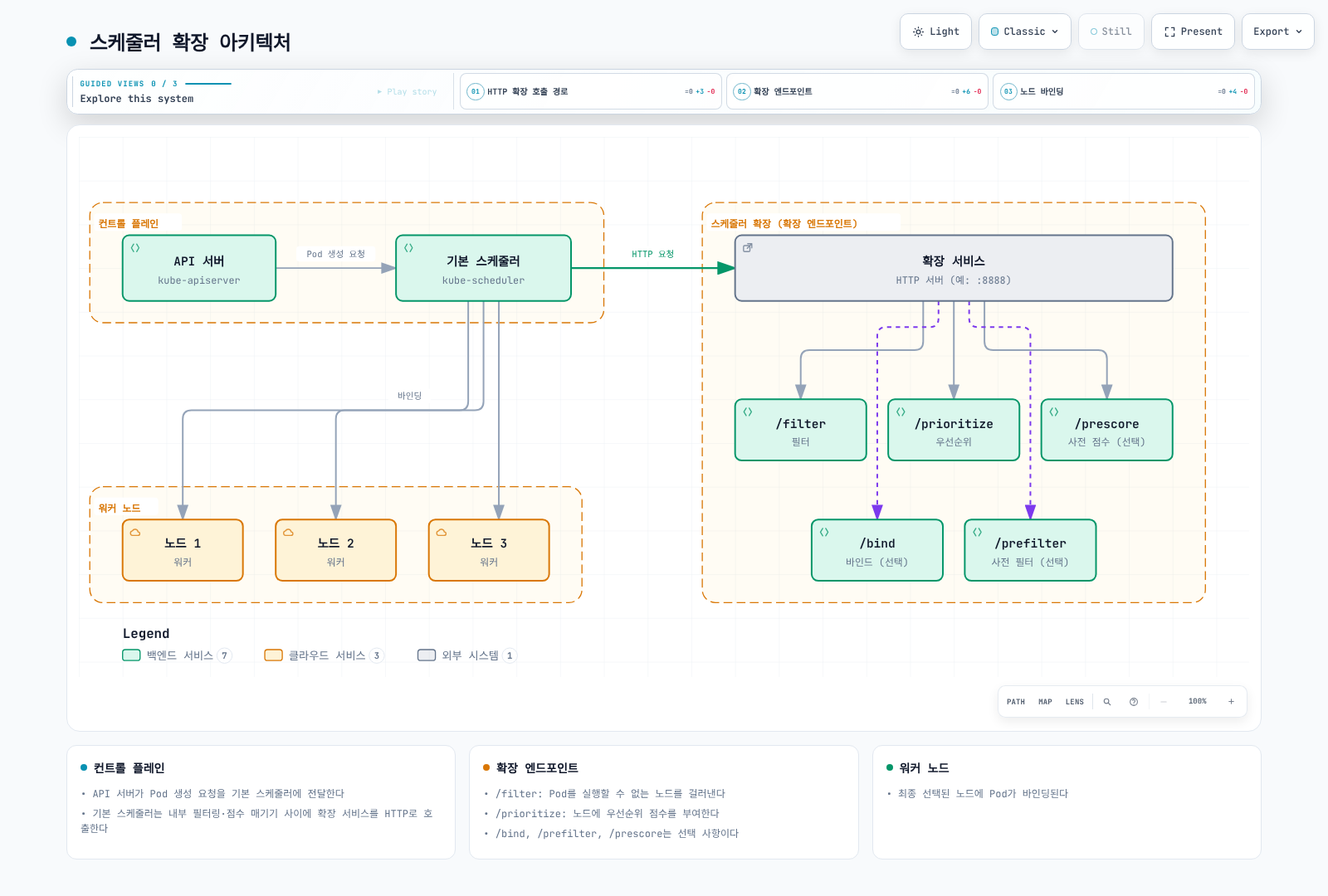Click the 바인딩 edge label
The height and width of the screenshot is (896, 1328).
410,396
